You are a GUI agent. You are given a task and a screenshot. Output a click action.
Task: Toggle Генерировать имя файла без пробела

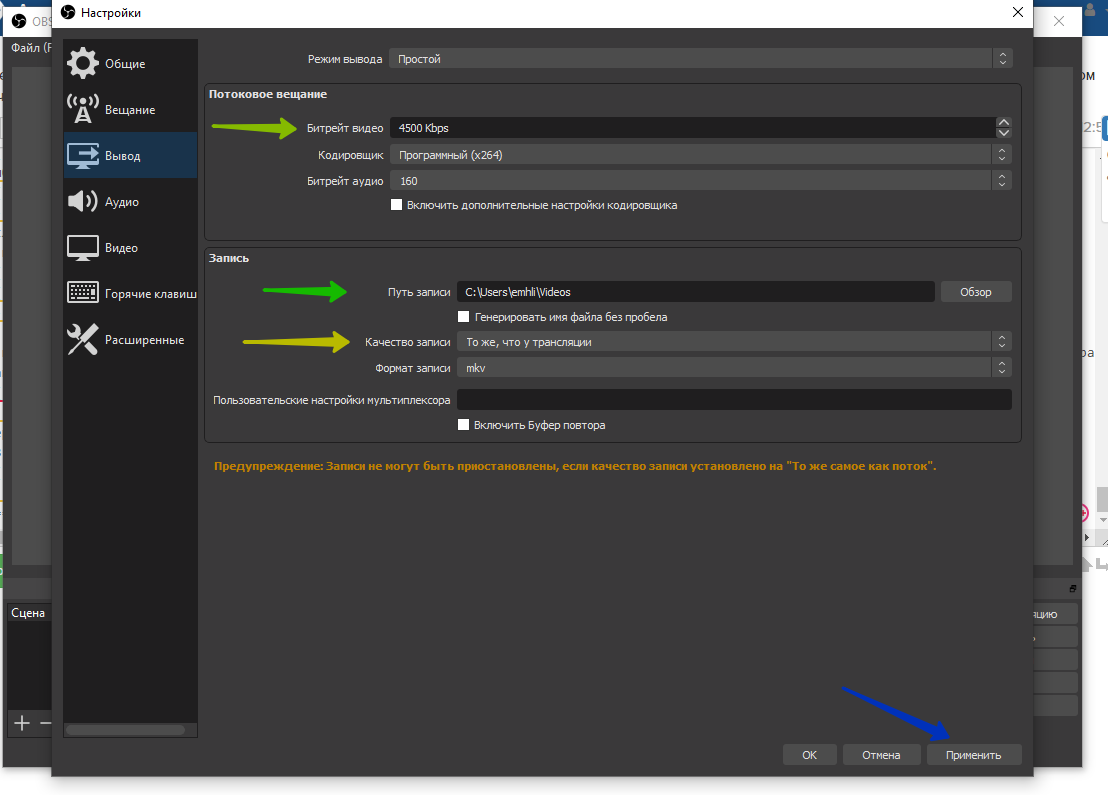point(464,317)
